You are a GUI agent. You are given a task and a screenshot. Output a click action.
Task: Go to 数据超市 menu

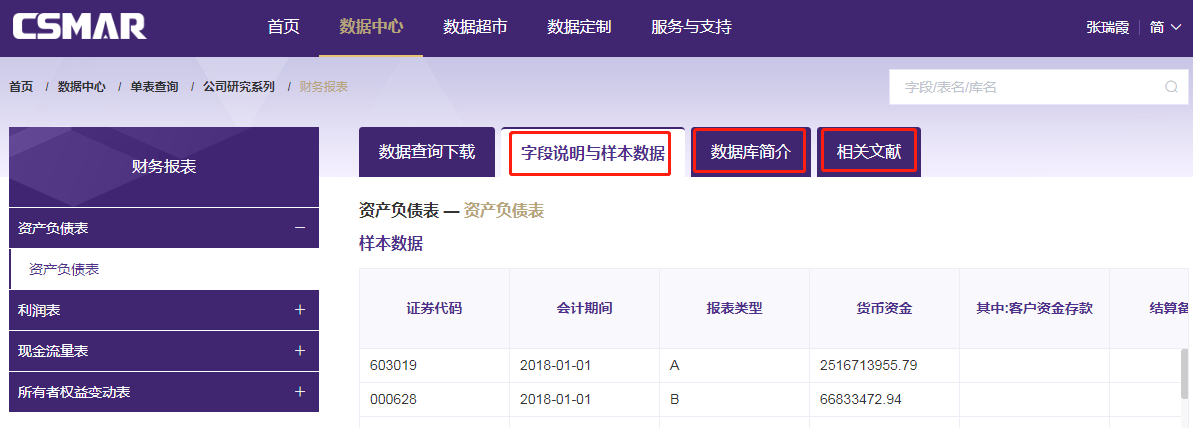pos(475,27)
